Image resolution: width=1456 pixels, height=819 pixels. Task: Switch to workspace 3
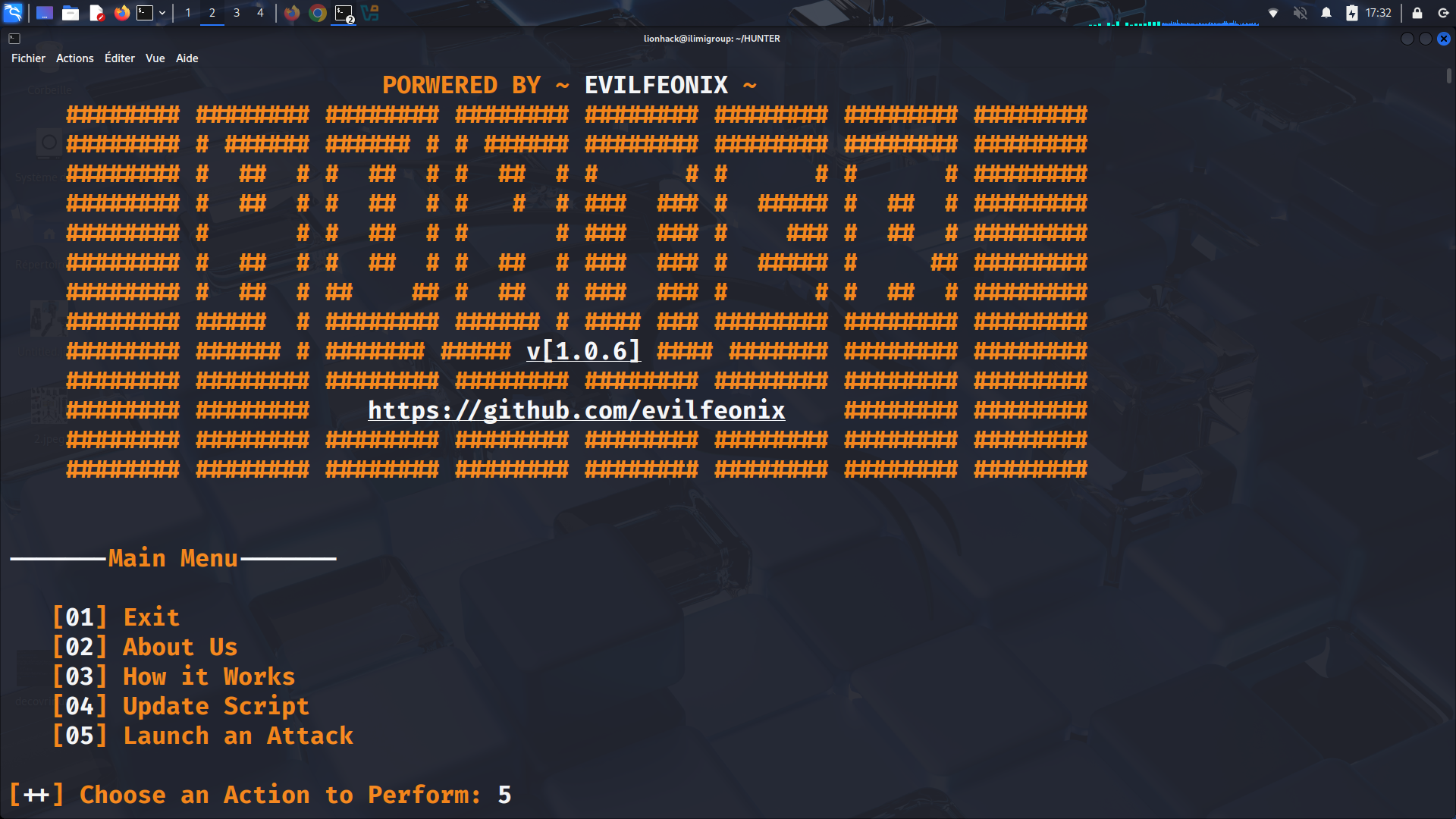pyautogui.click(x=237, y=13)
